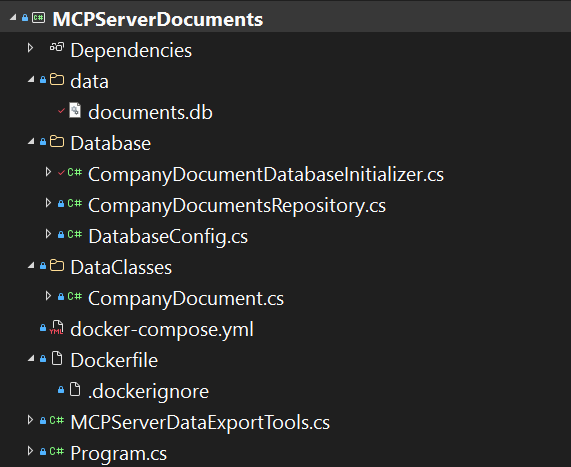Viewport: 571px width, 467px height.
Task: Expand CompanyDocumentsRepository.cs members arrow
Action: [x=48, y=203]
